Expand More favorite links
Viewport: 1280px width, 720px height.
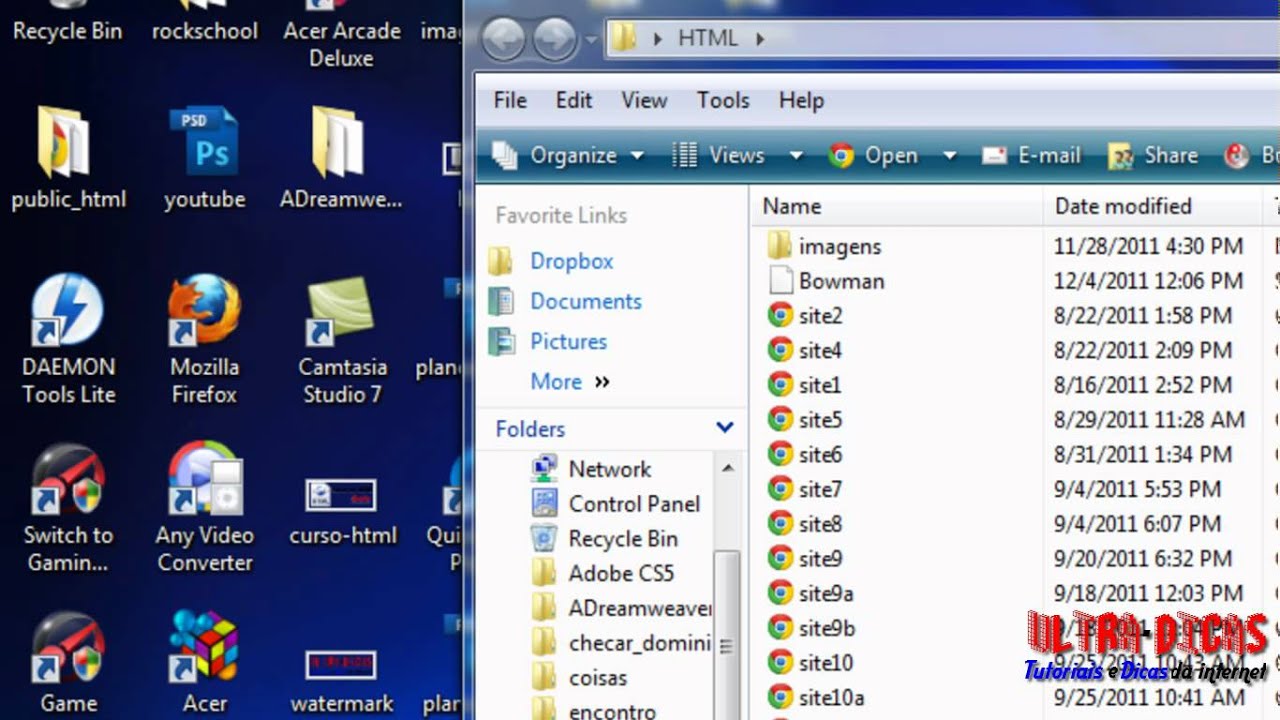[570, 381]
